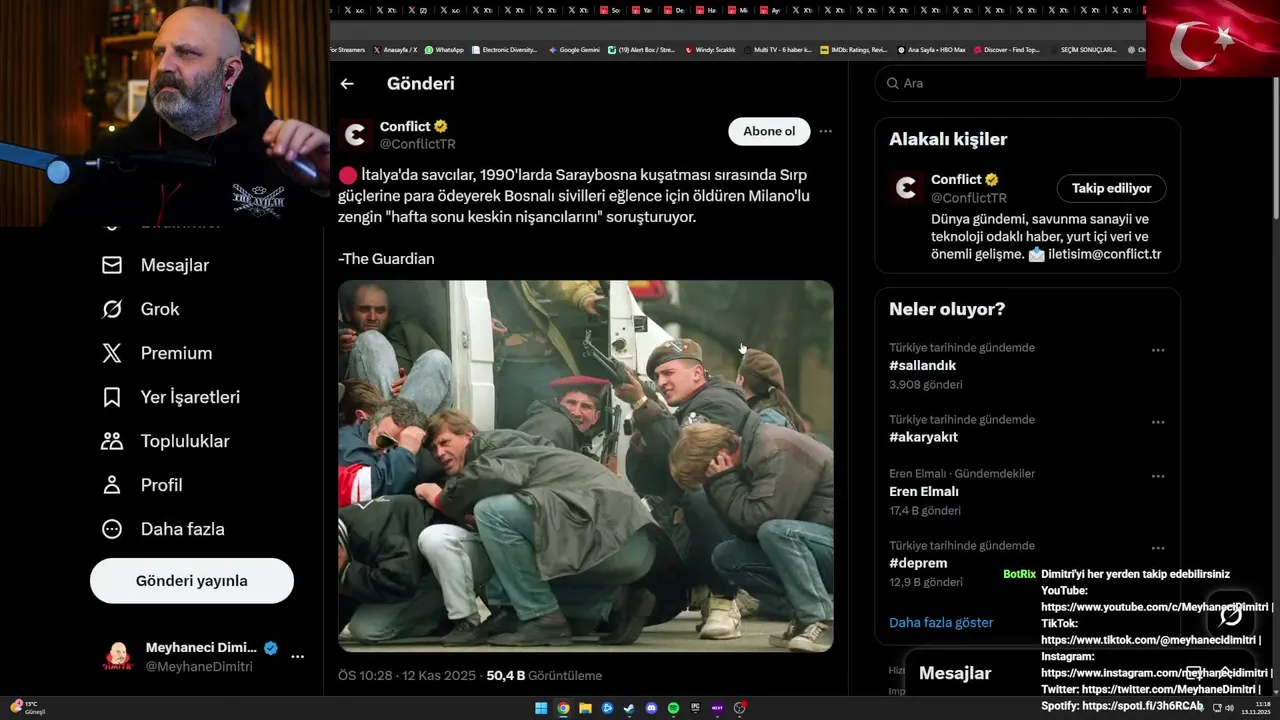The image size is (1280, 720).
Task: Open the Discover - Find Top bookmark
Action: (1007, 49)
